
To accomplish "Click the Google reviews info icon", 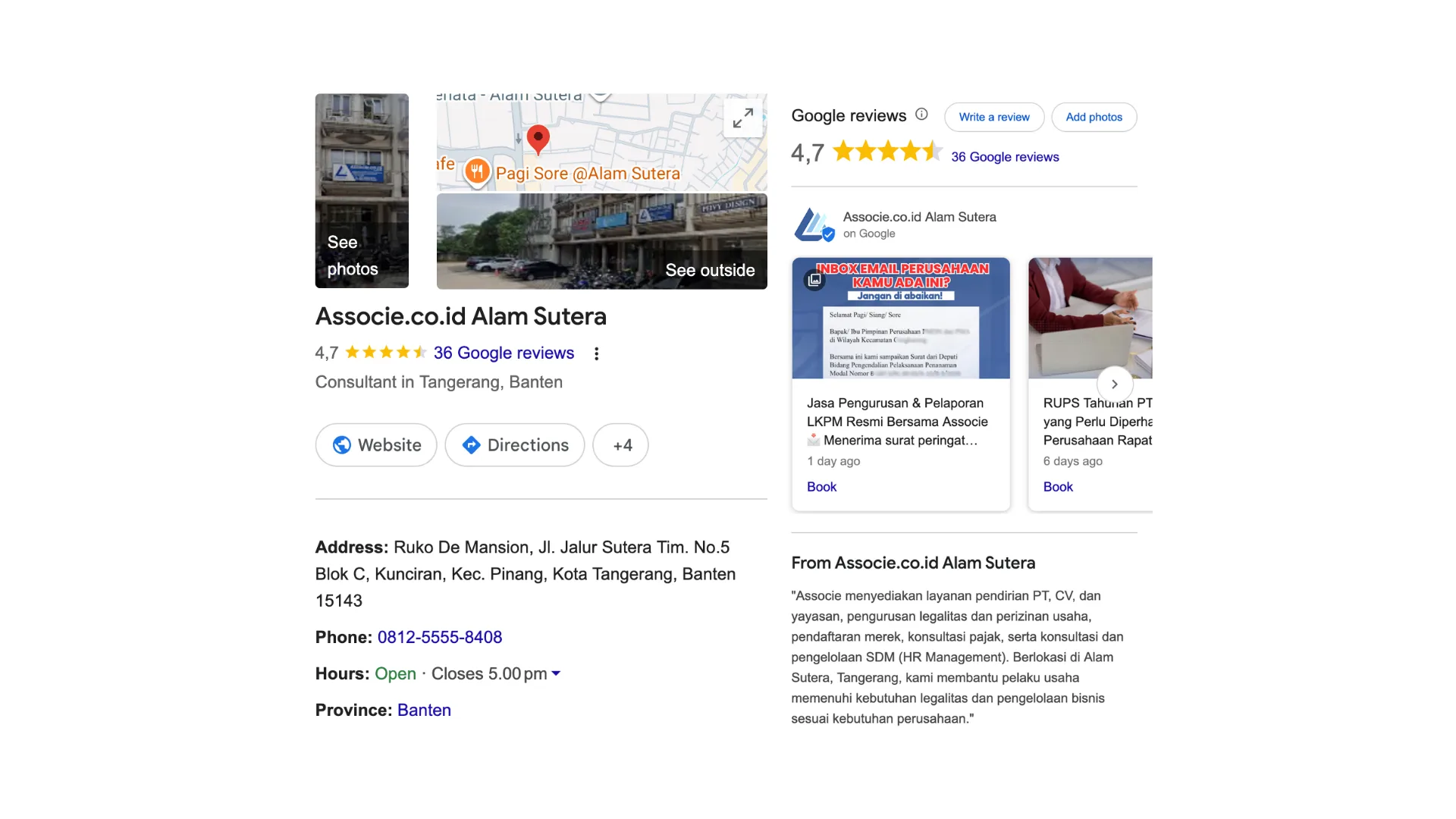I will [x=921, y=115].
